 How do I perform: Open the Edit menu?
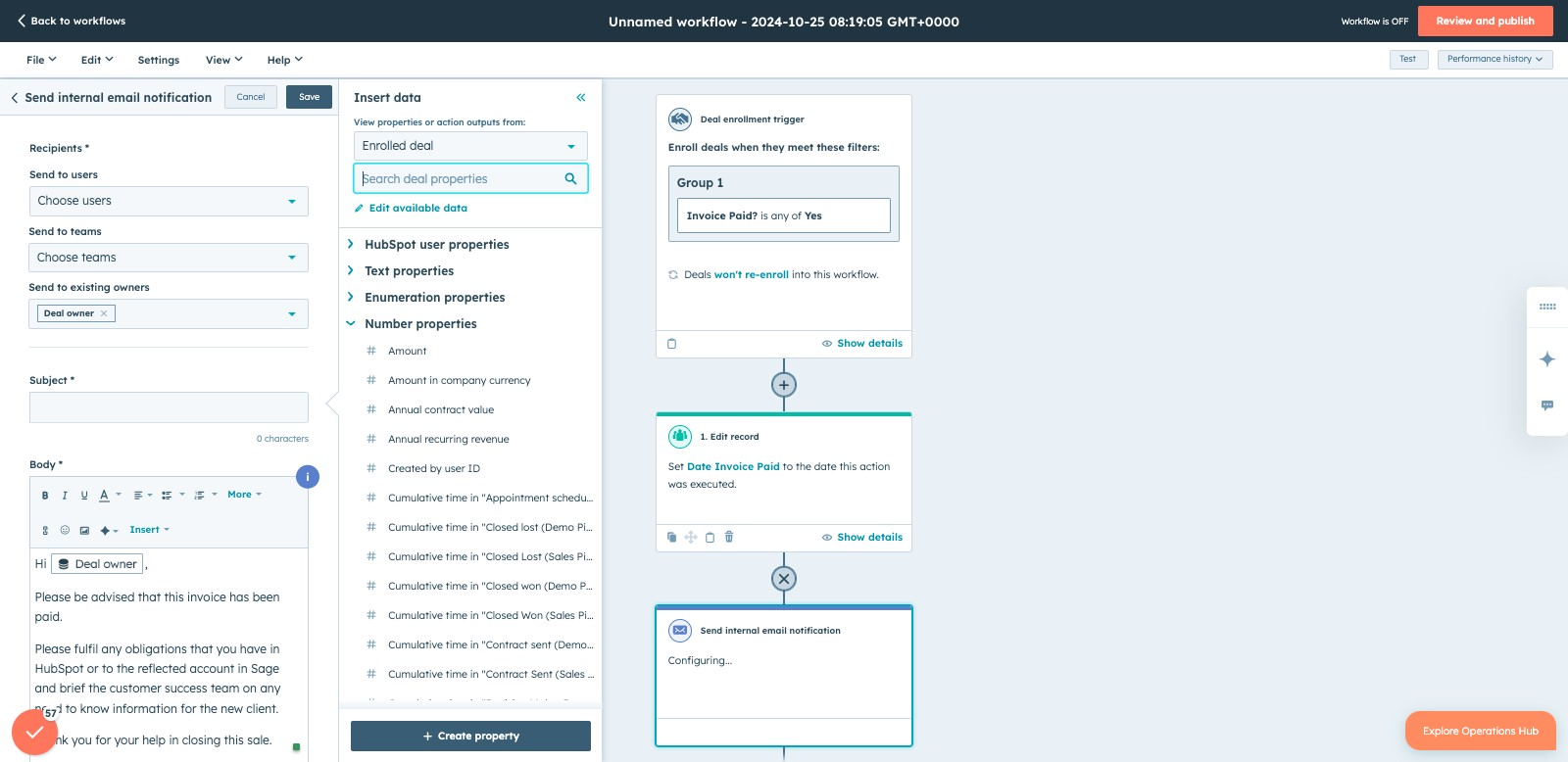tap(97, 60)
